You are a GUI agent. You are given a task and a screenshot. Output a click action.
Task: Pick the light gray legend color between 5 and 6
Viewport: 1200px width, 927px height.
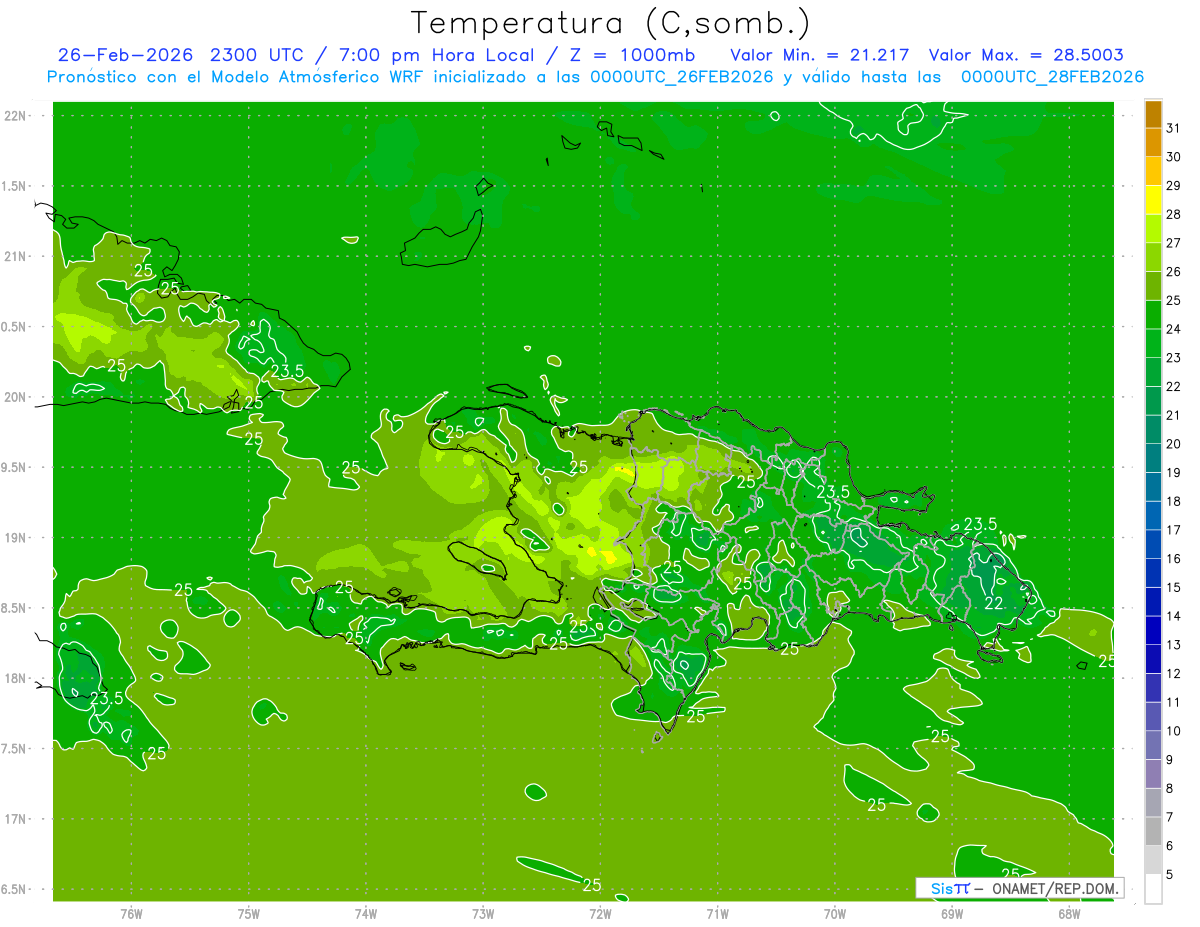tap(1153, 860)
